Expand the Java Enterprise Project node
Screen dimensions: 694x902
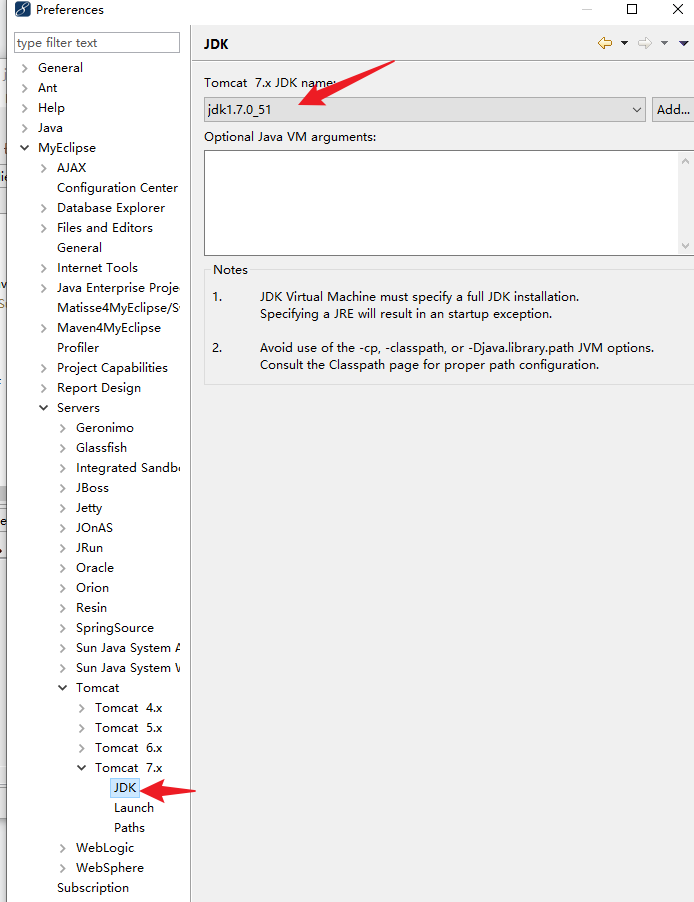tap(44, 288)
